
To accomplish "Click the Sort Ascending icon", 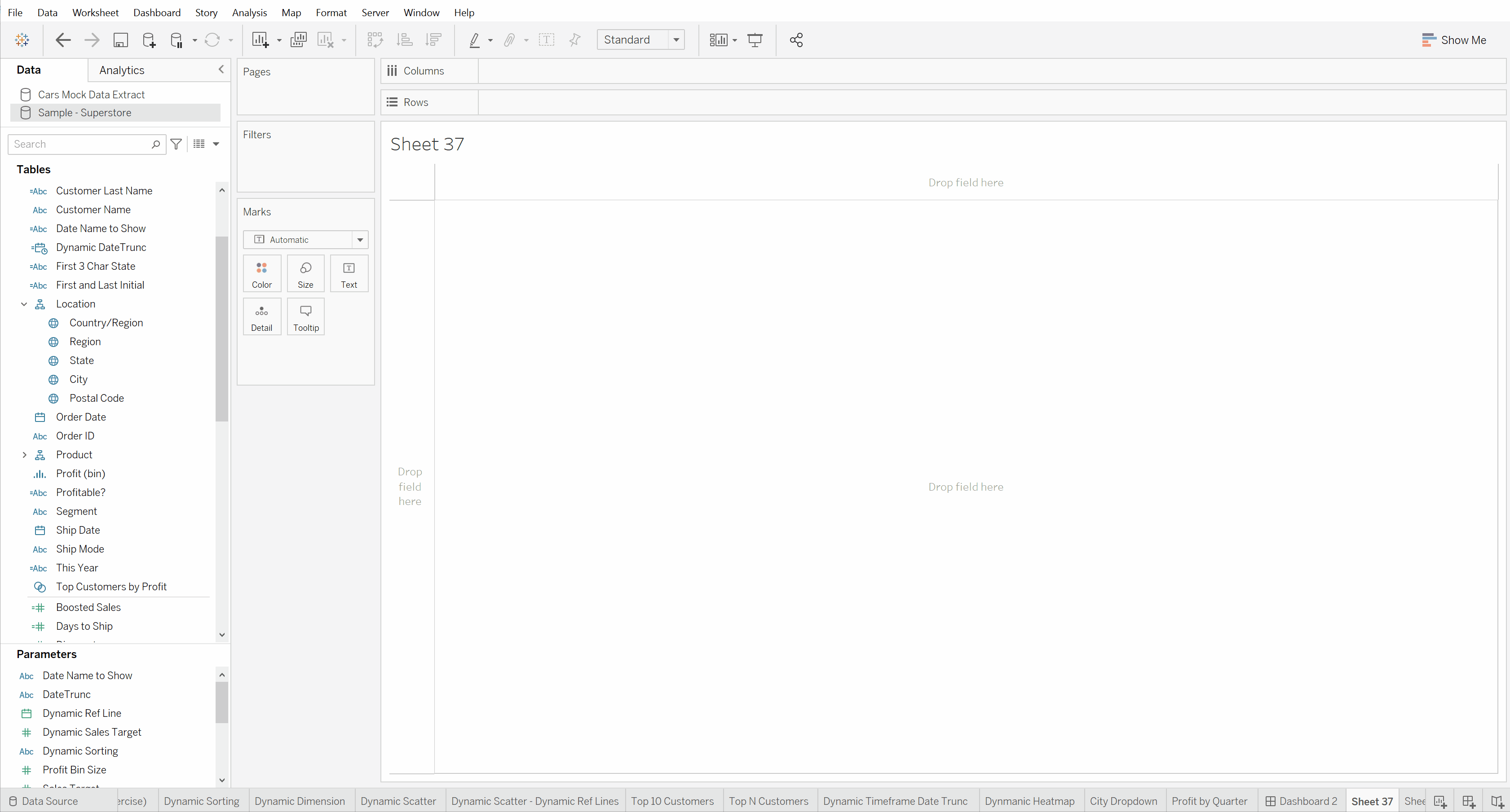I will coord(405,40).
